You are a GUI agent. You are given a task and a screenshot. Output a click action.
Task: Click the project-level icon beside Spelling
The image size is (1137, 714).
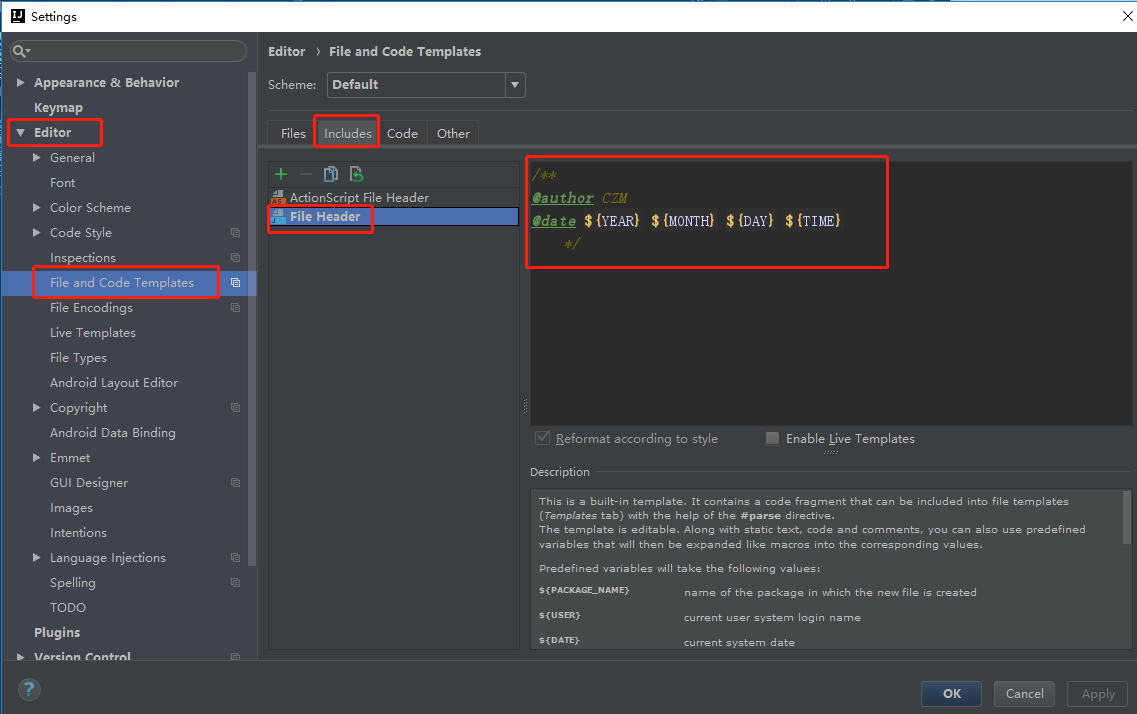click(x=236, y=583)
